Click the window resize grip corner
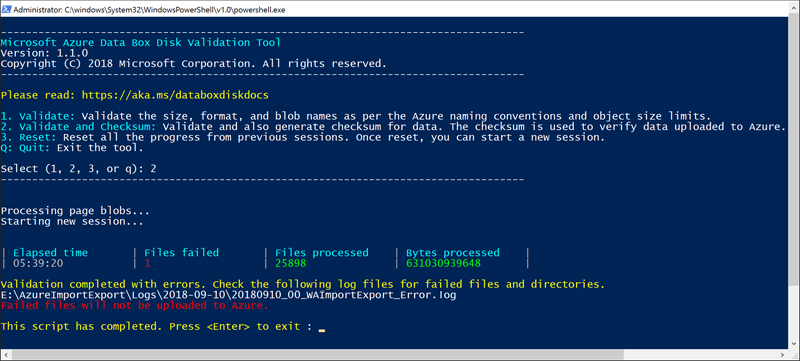Viewport: 800px width, 361px height. 795,354
